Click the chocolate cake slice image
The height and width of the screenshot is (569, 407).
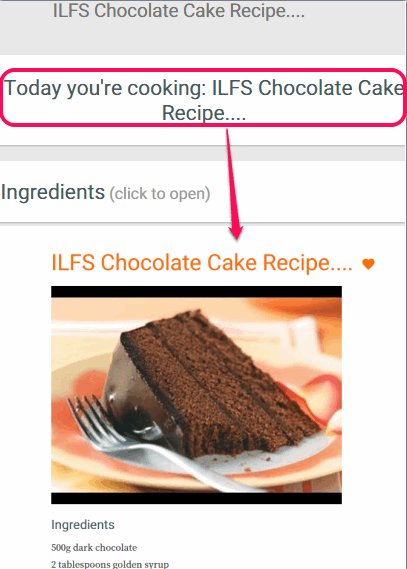tap(196, 395)
